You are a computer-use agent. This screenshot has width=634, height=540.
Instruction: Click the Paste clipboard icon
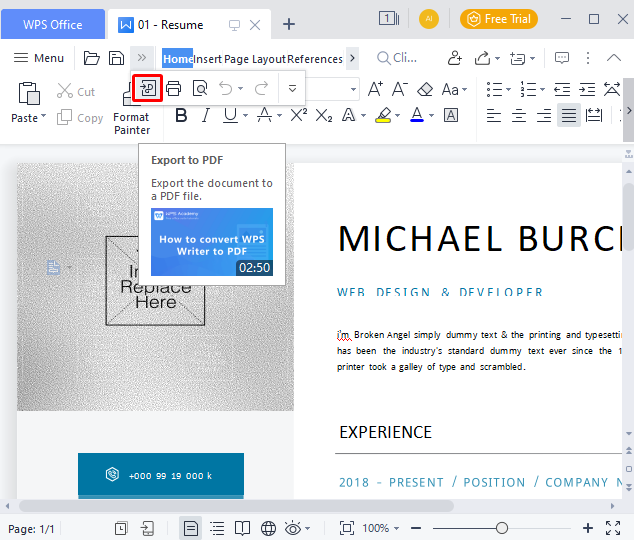(29, 93)
